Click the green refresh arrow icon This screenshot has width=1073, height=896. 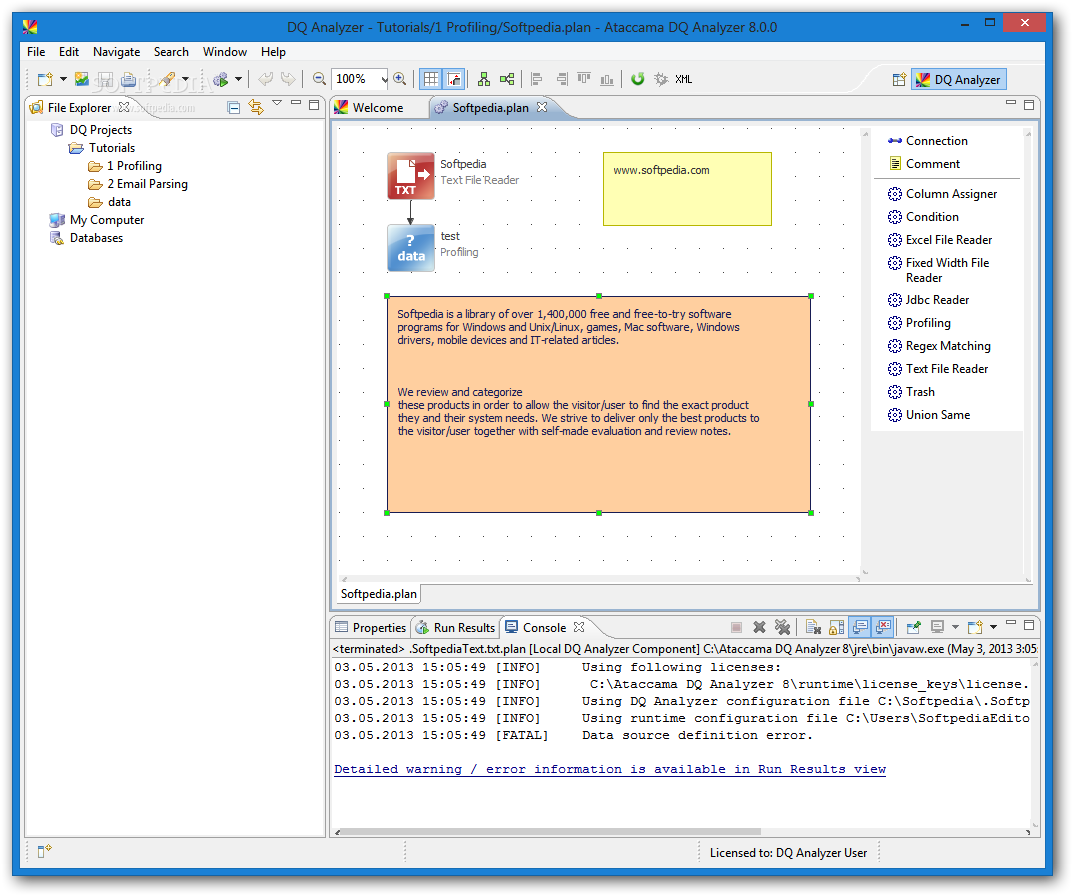[x=638, y=79]
